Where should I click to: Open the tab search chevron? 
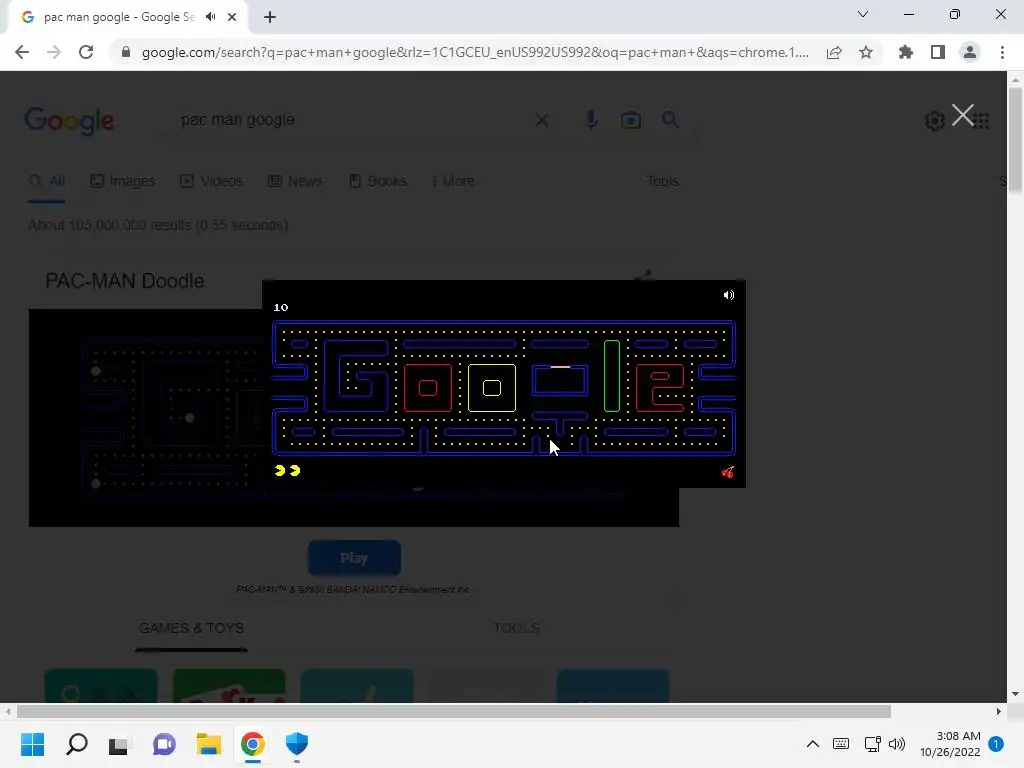coord(863,14)
